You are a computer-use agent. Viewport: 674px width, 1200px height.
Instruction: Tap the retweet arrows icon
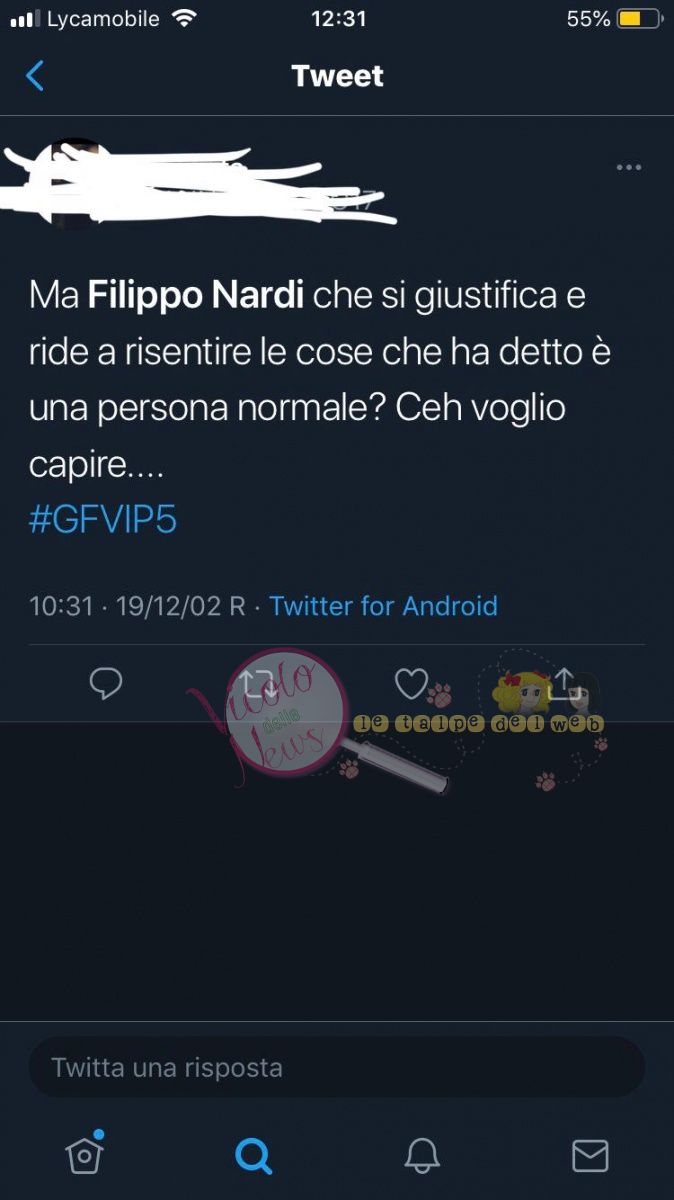coord(259,683)
